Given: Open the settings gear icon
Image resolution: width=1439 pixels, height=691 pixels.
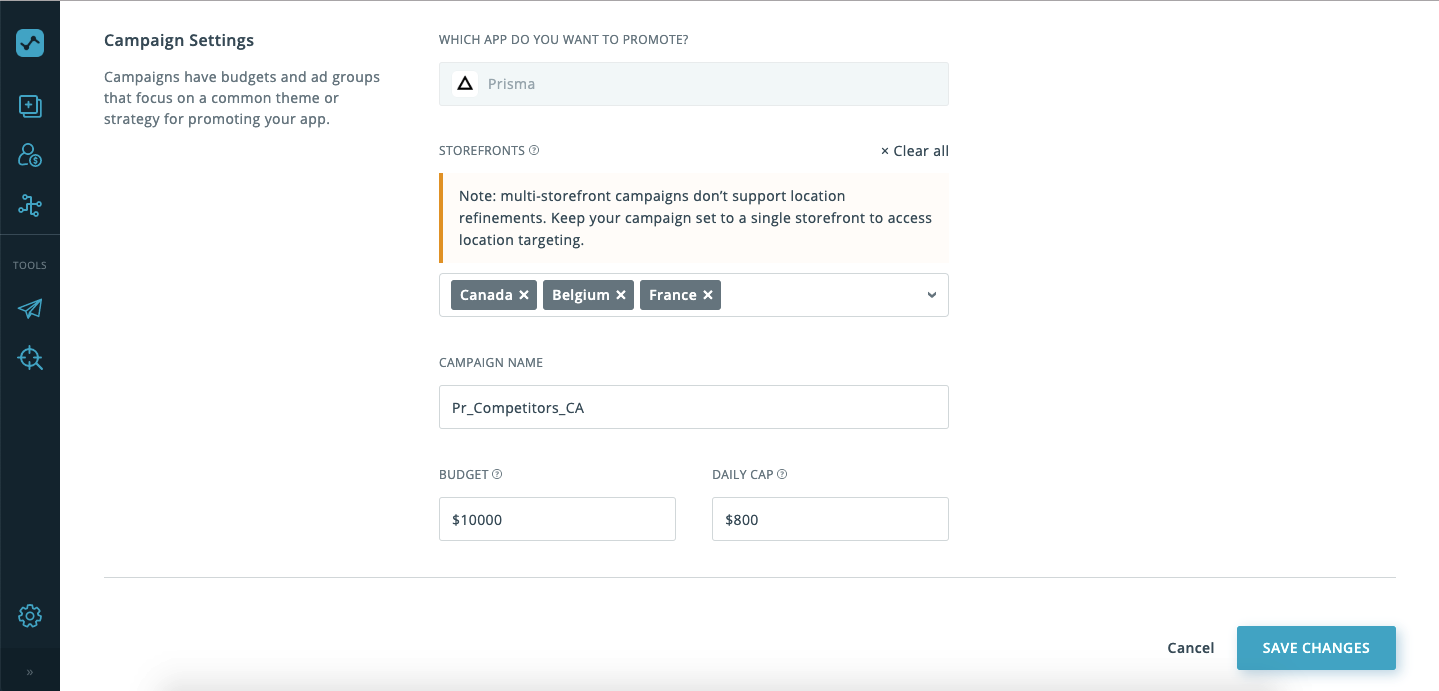Looking at the screenshot, I should click(30, 616).
